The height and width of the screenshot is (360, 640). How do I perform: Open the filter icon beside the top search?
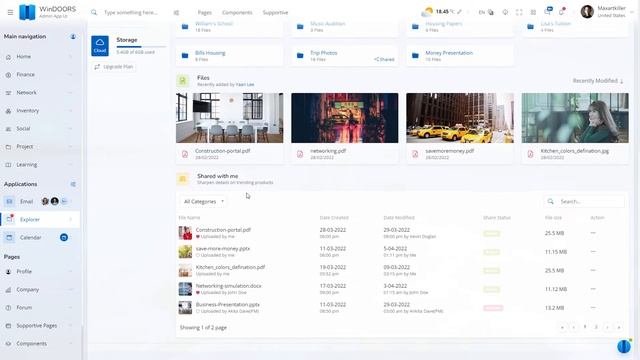tap(176, 13)
